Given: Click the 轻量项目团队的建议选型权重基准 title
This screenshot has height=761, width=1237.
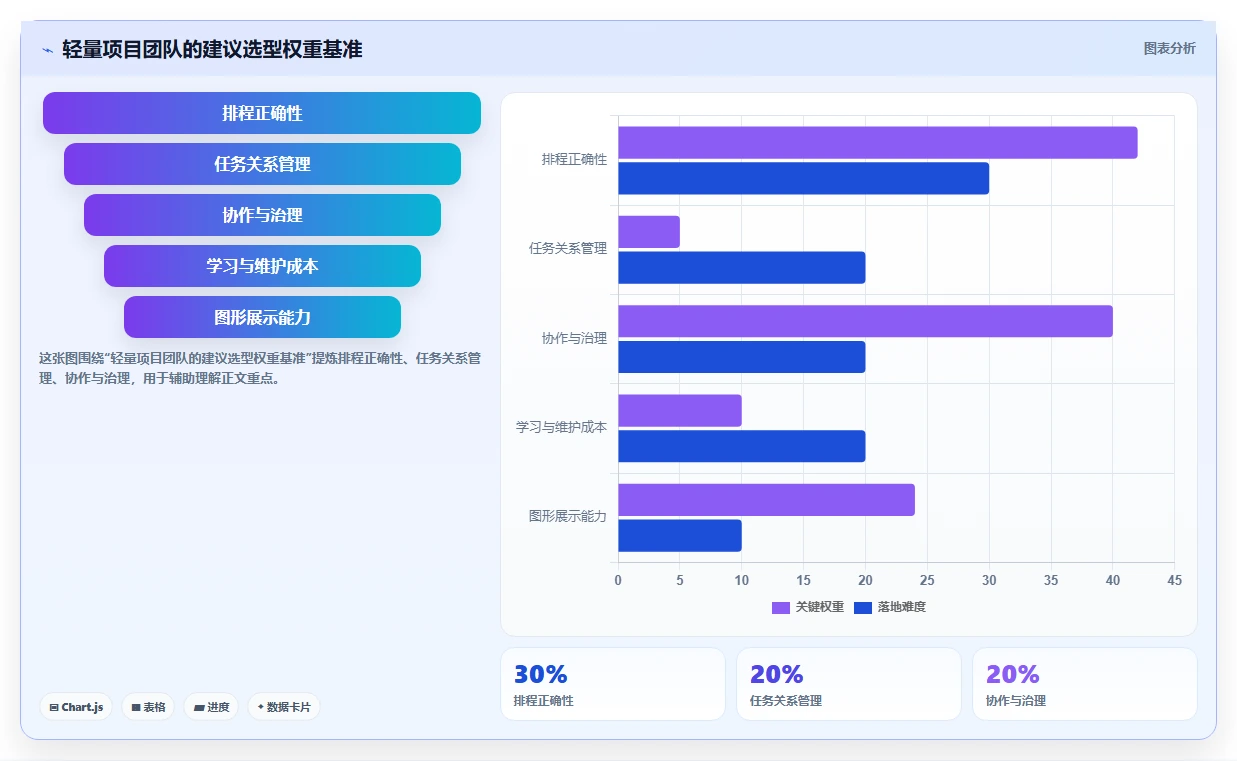Looking at the screenshot, I should (x=212, y=49).
